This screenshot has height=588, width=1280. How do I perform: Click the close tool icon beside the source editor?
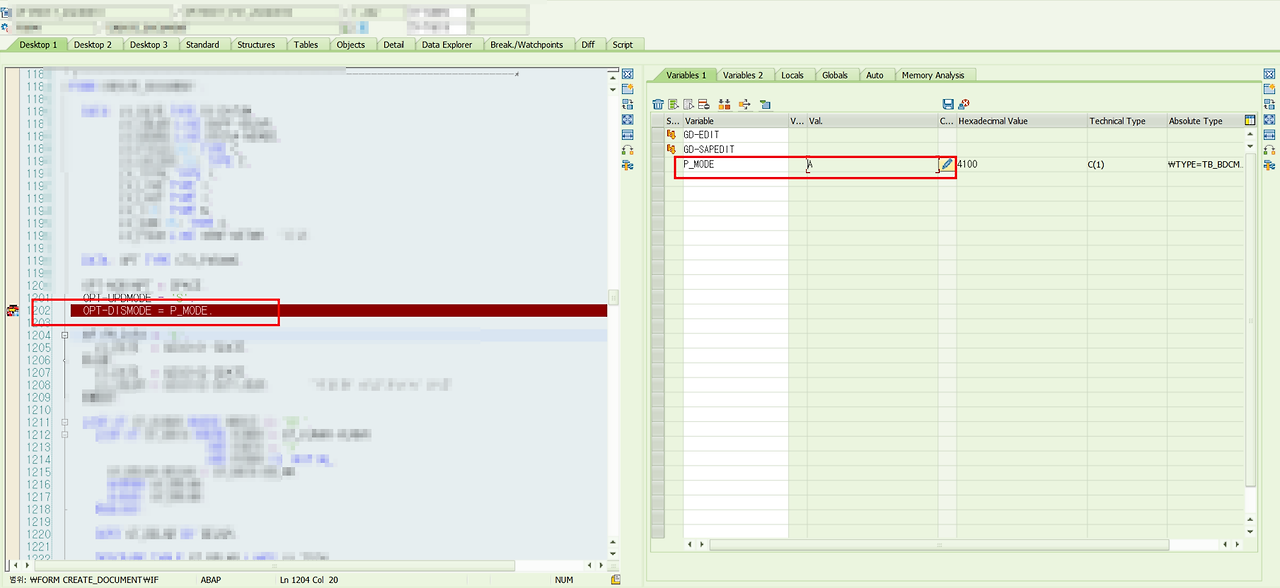(x=628, y=74)
